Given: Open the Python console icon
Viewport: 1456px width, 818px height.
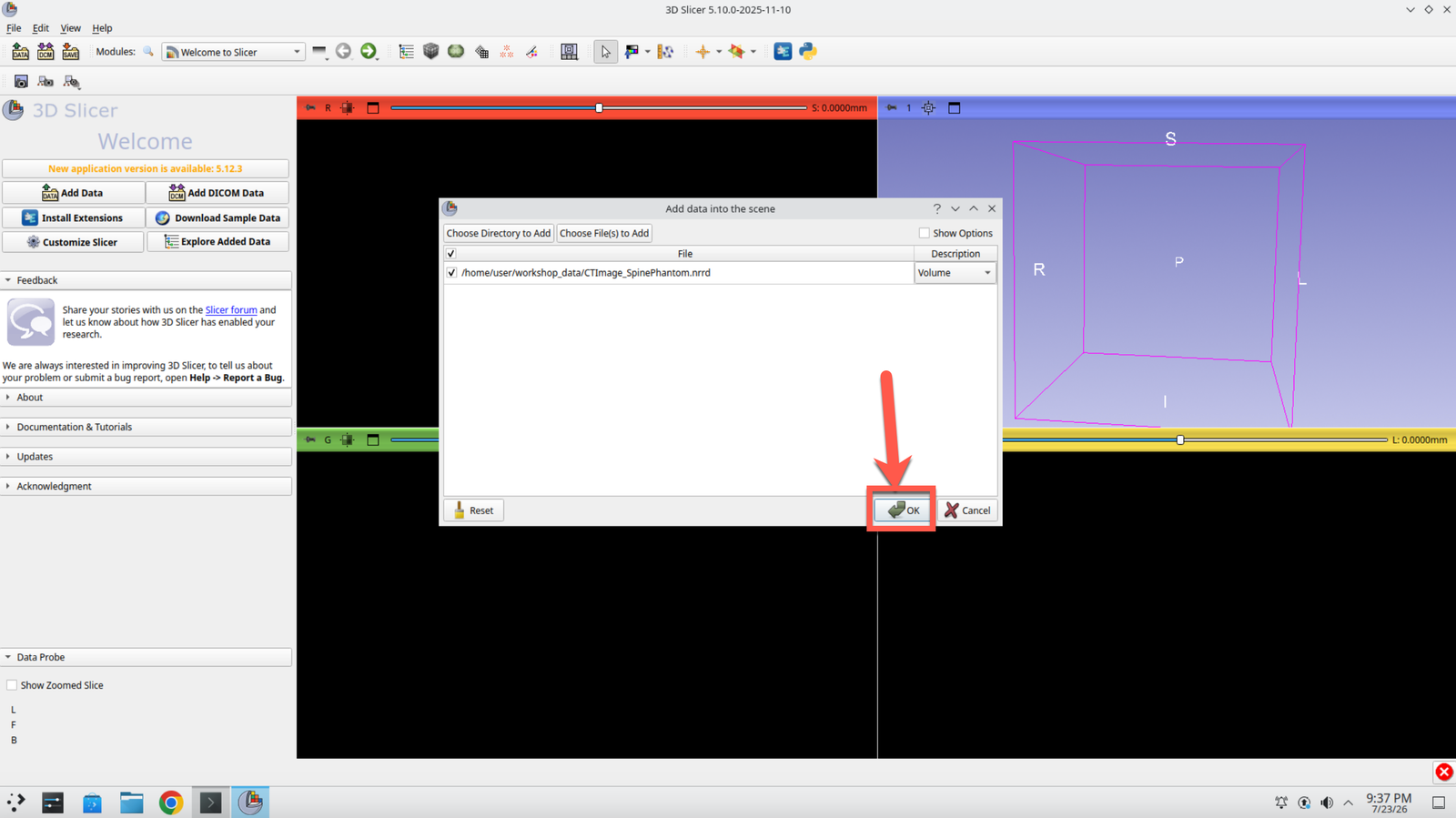Looking at the screenshot, I should (x=808, y=52).
